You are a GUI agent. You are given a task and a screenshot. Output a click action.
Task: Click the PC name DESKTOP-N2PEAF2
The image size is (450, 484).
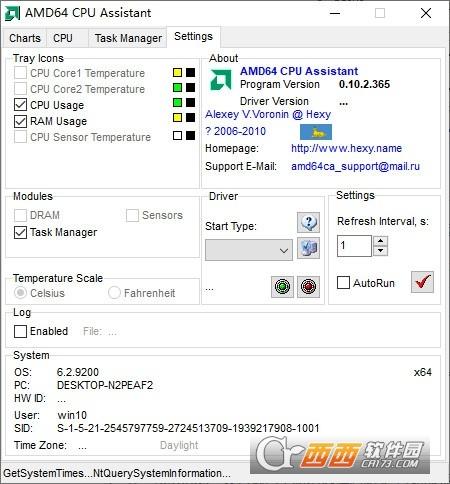tap(105, 385)
